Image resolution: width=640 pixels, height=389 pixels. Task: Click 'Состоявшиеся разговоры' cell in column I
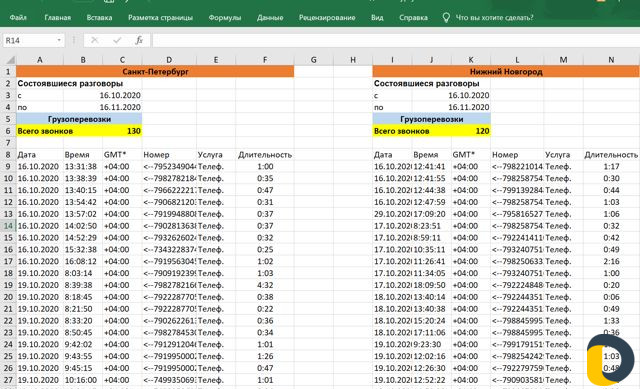(x=427, y=83)
